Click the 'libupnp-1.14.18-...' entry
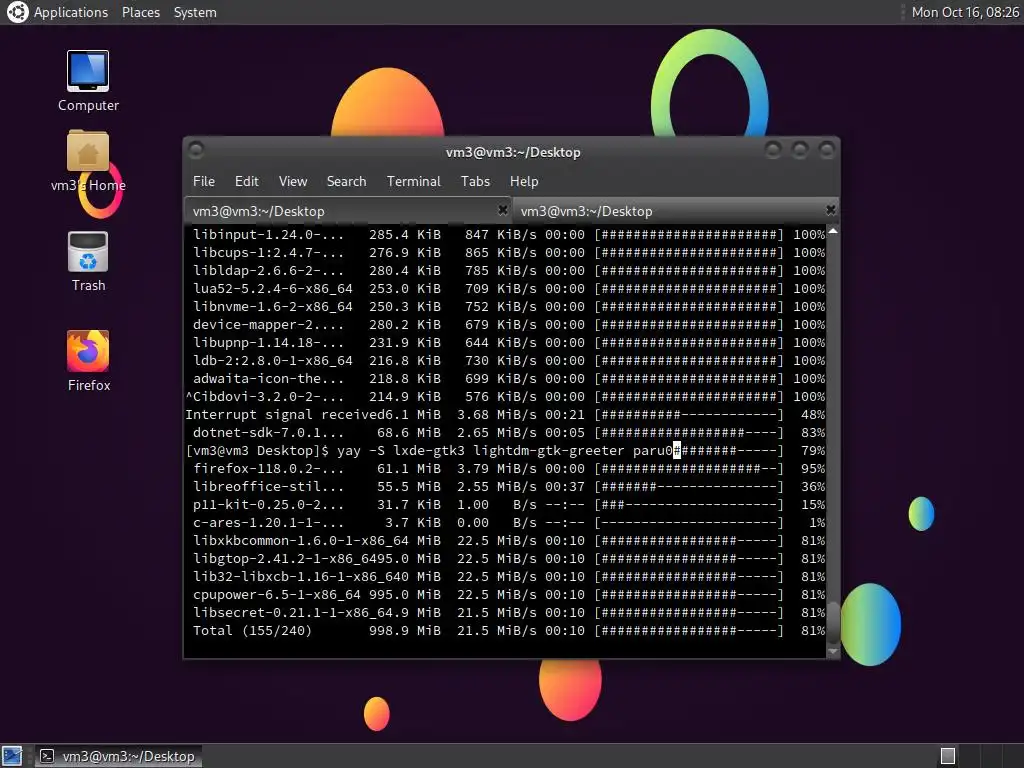 click(x=268, y=342)
